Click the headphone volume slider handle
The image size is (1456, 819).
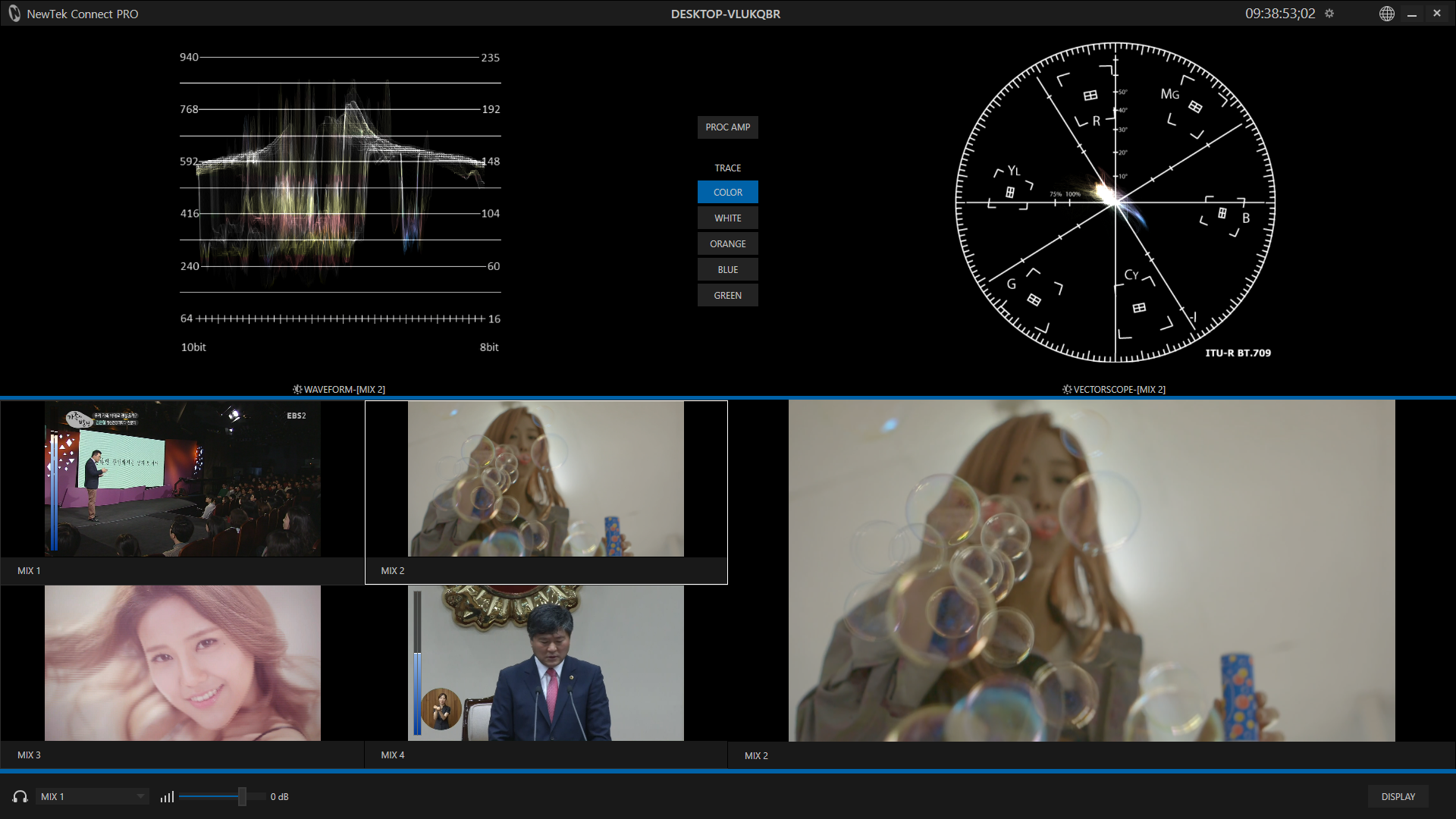(242, 796)
